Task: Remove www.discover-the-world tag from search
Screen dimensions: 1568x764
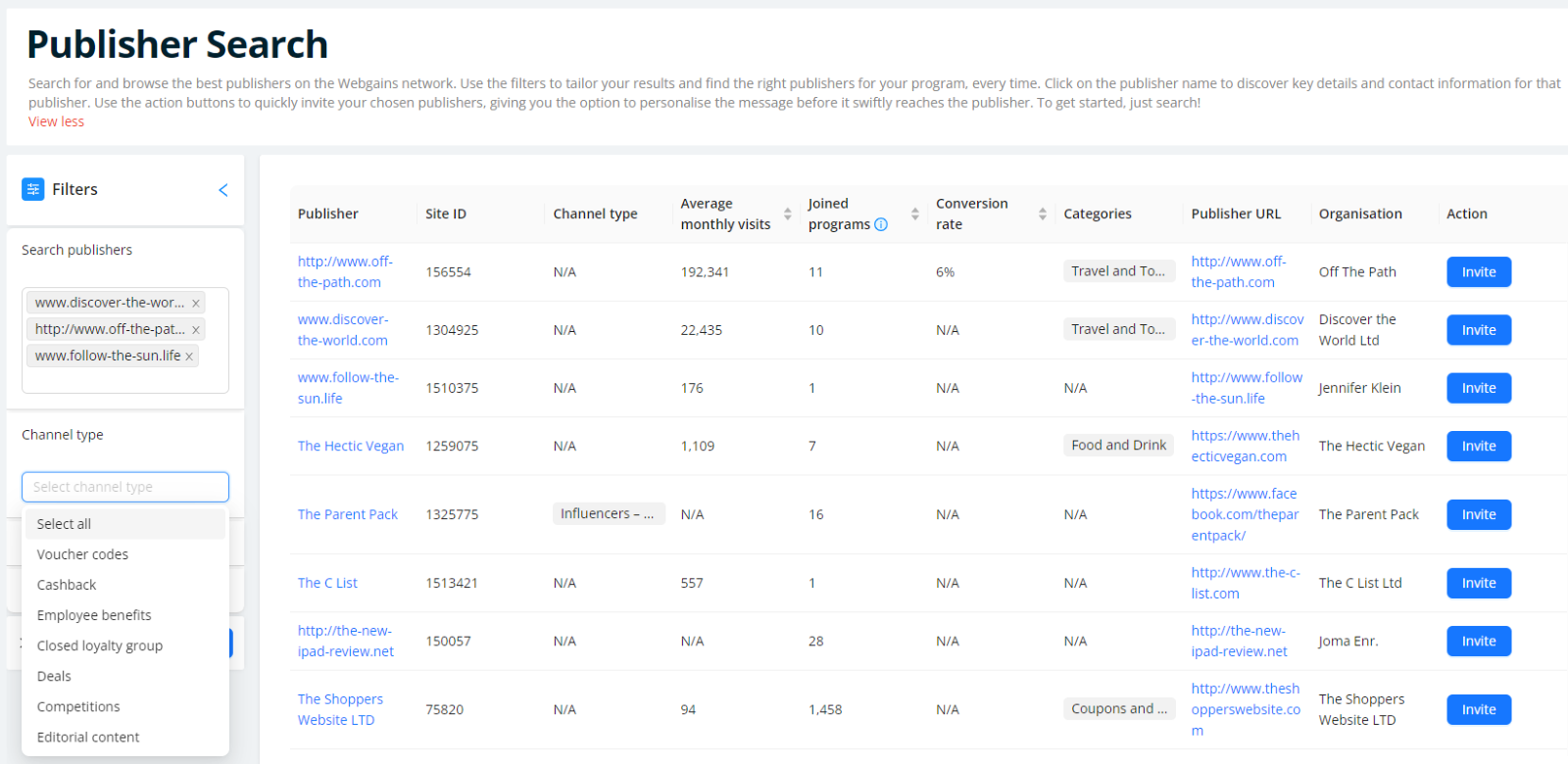Action: 195,304
